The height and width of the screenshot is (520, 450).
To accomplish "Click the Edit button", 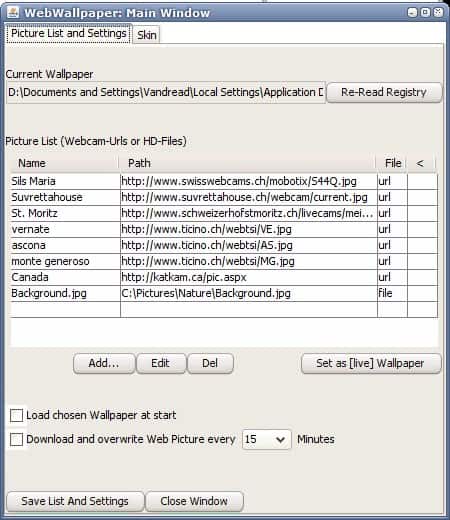I will click(x=161, y=363).
